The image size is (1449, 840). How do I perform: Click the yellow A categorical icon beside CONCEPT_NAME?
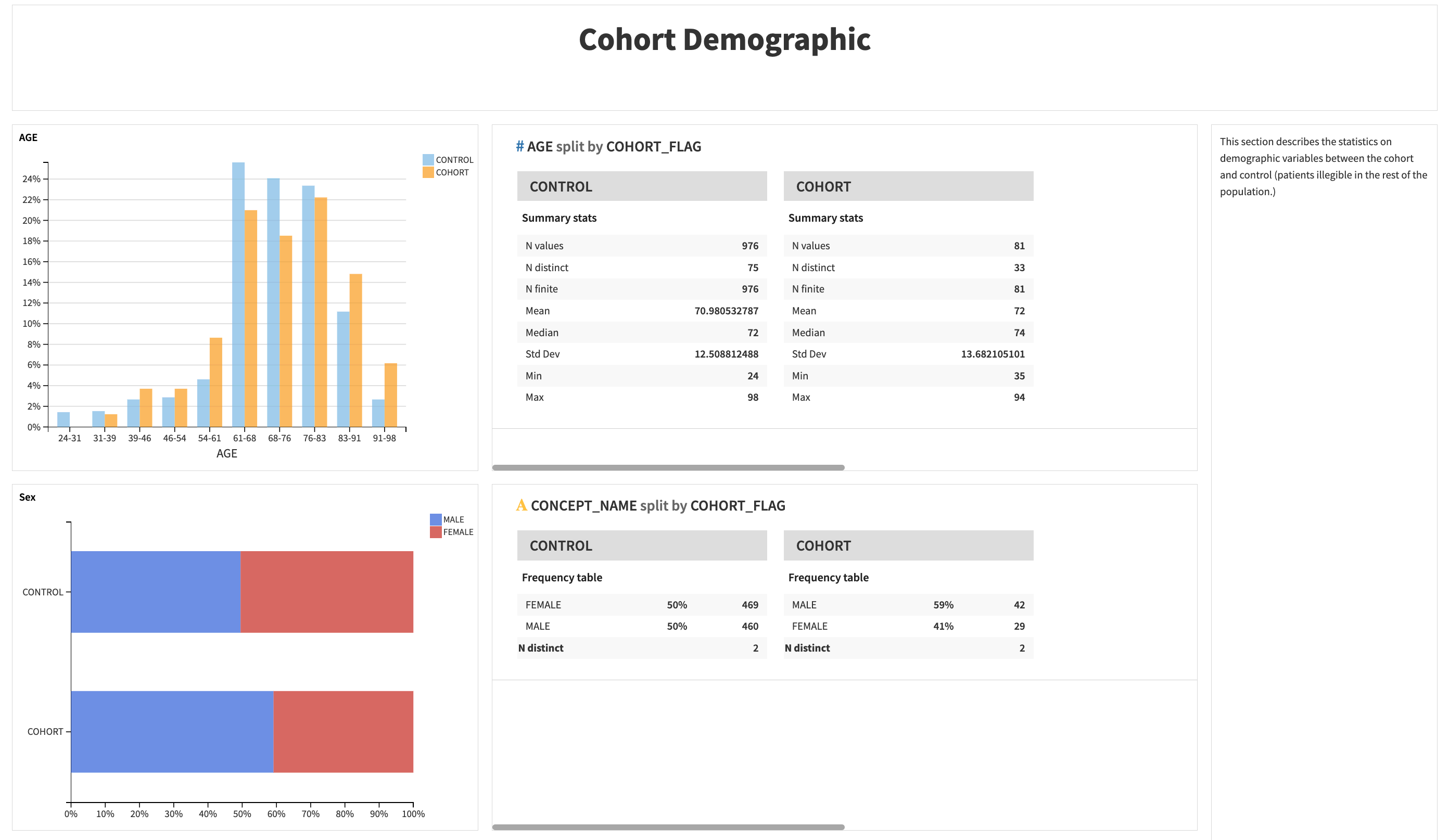[522, 505]
